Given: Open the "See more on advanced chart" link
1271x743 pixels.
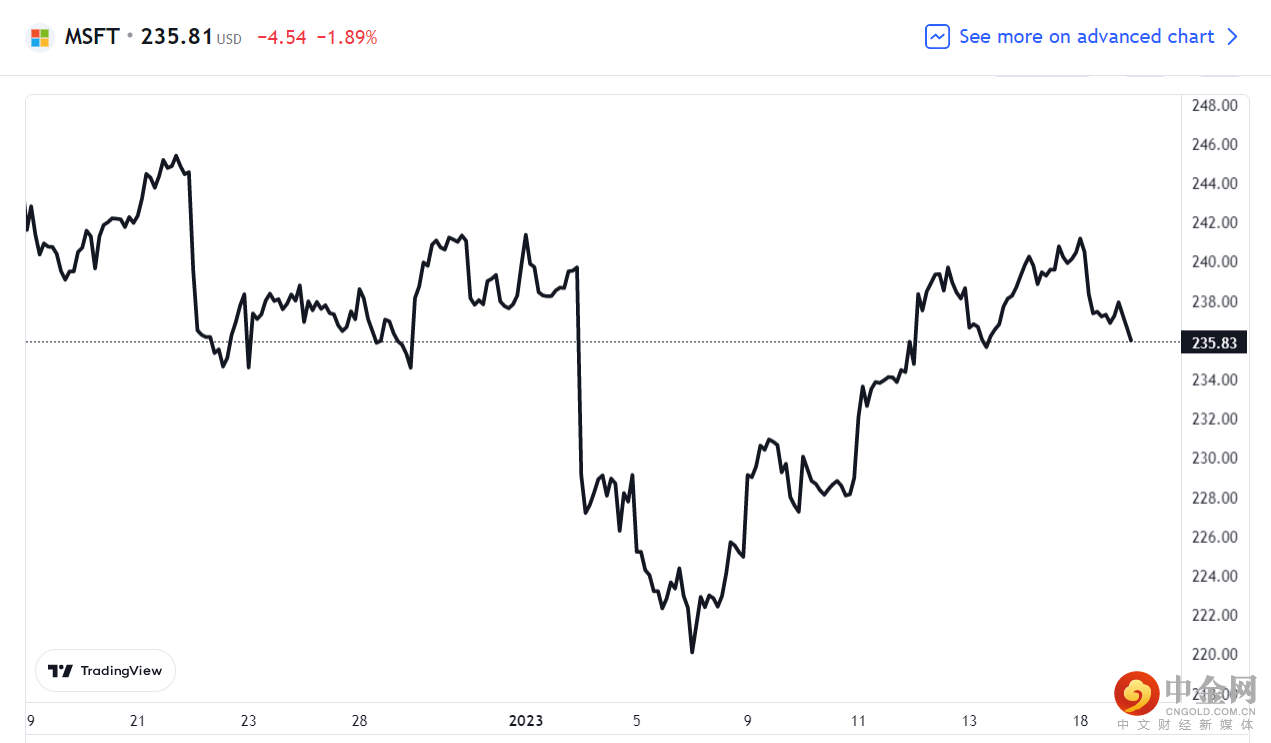Looking at the screenshot, I should tap(1086, 37).
